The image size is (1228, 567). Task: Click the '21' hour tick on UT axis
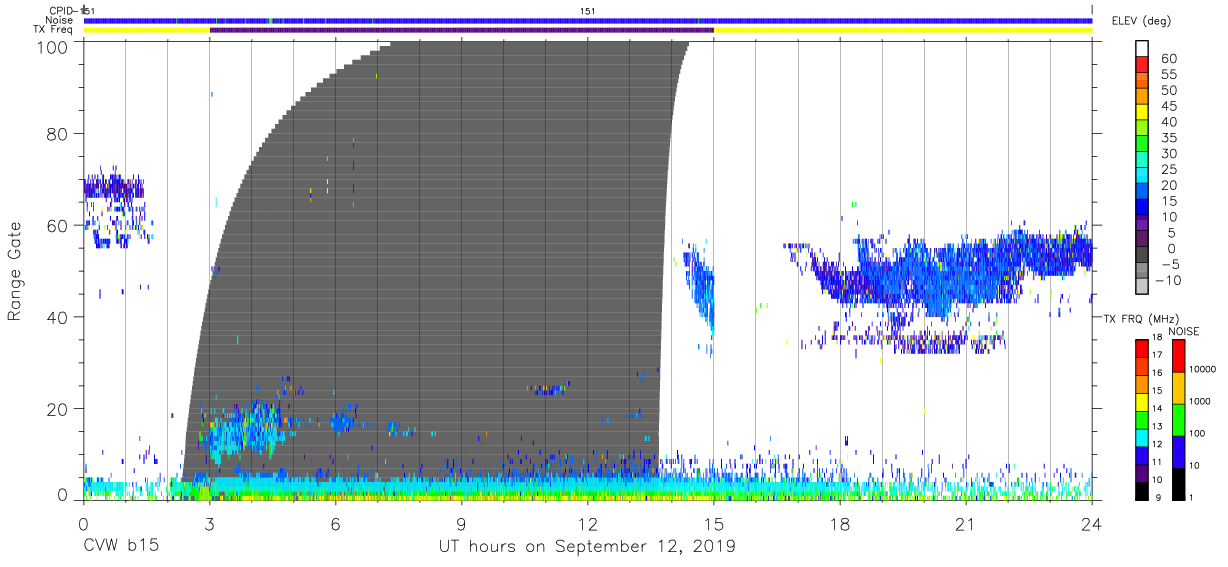pos(966,524)
